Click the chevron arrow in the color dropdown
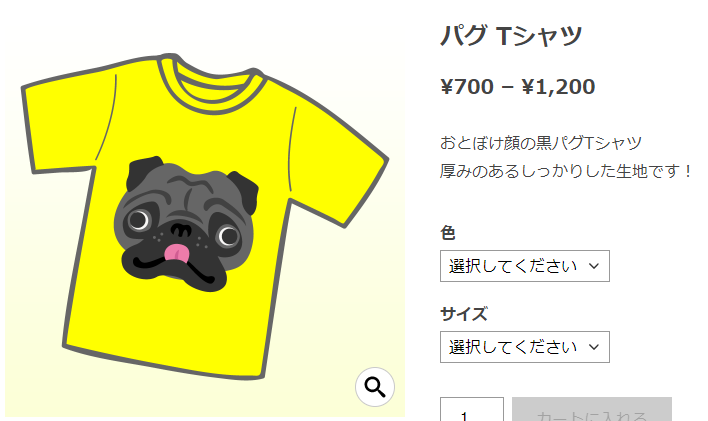 [594, 266]
